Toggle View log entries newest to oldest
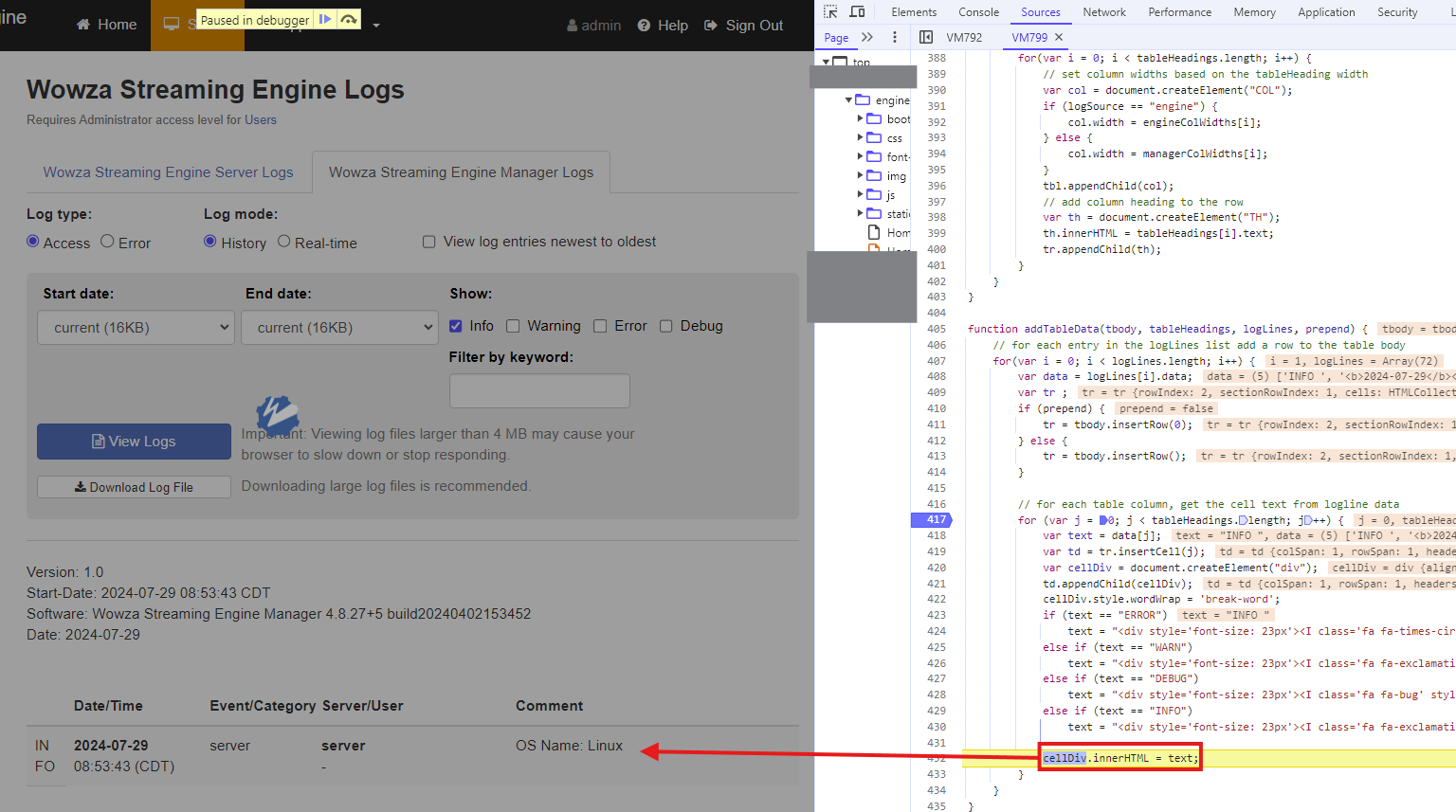Viewport: 1456px width, 812px height. coord(429,242)
